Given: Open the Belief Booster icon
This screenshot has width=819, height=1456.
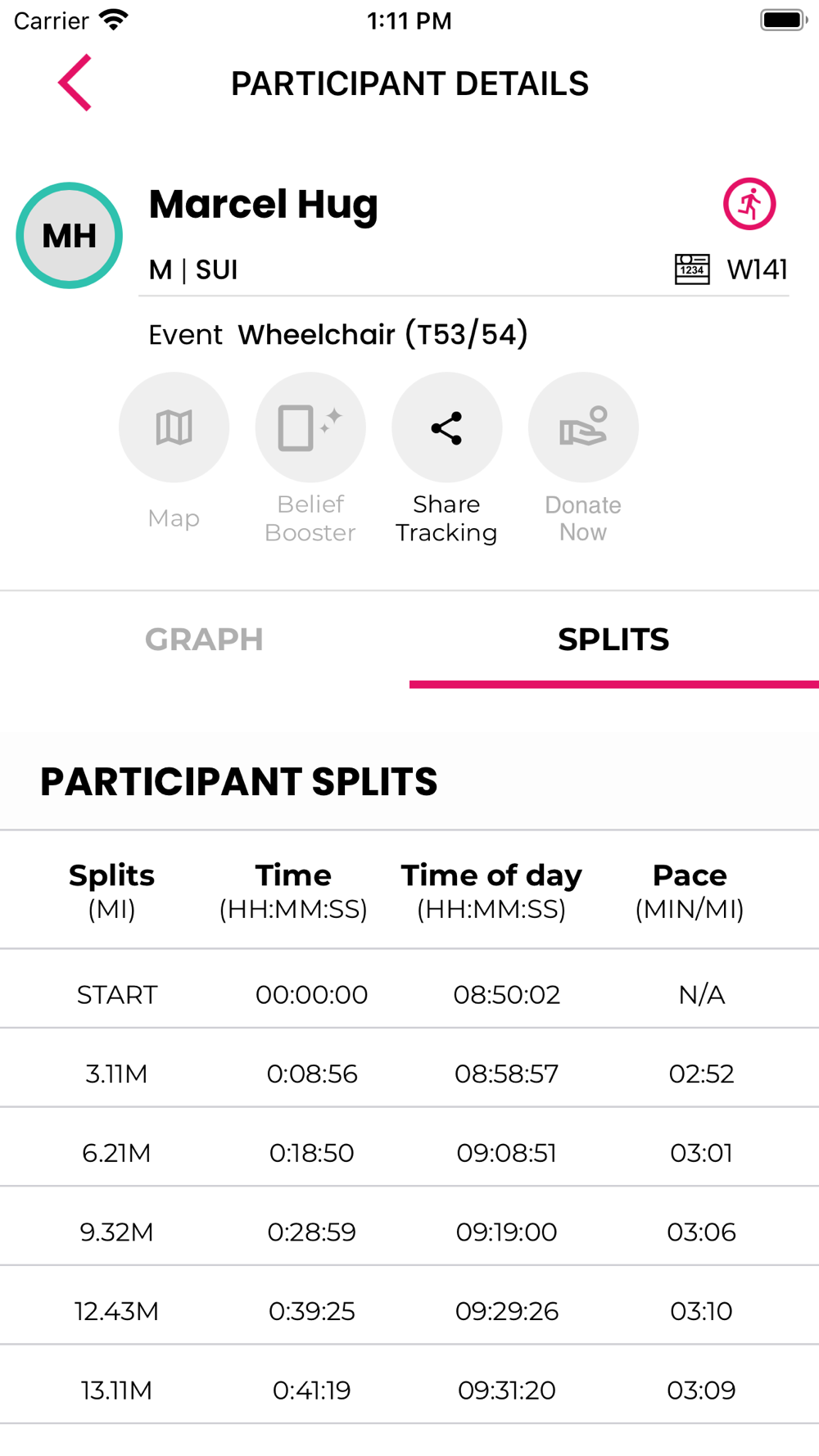Looking at the screenshot, I should coord(310,427).
